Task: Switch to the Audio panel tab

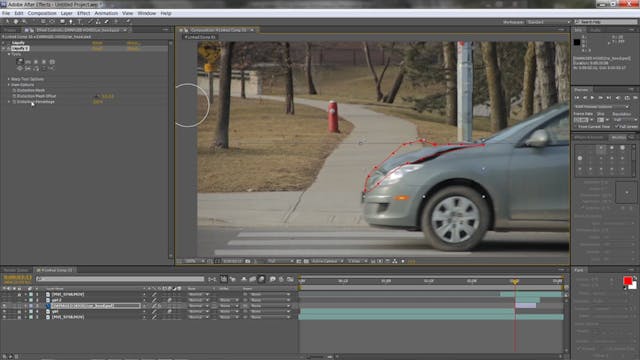Action: 596,30
